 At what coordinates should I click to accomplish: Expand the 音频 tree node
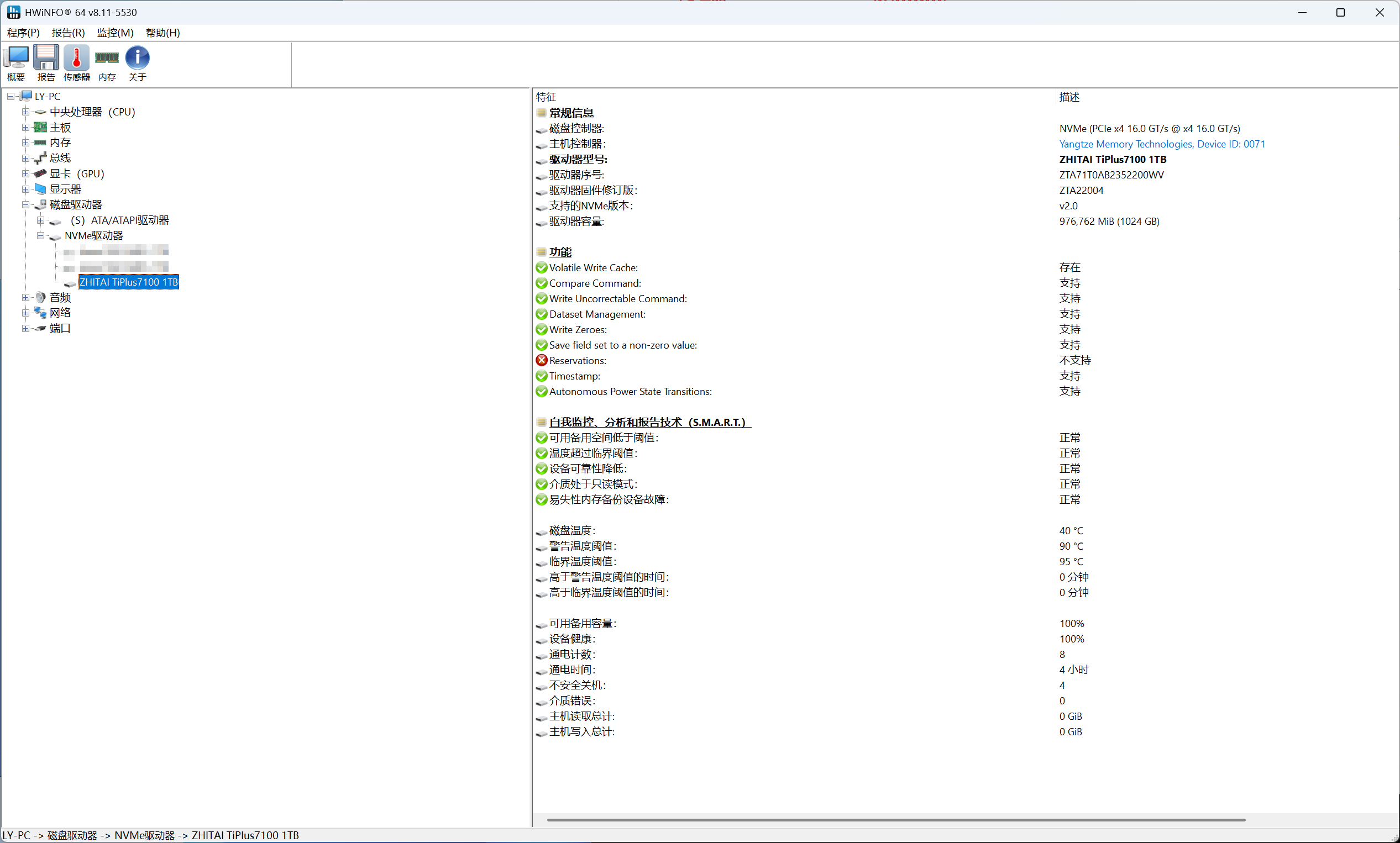click(x=25, y=297)
